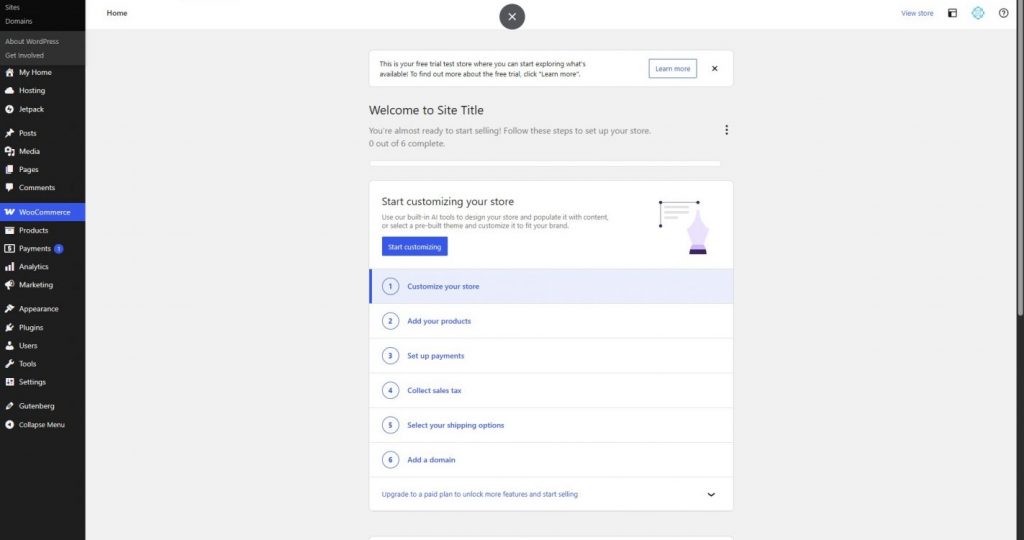
Task: Open the three-dot task list options menu
Action: 726,130
